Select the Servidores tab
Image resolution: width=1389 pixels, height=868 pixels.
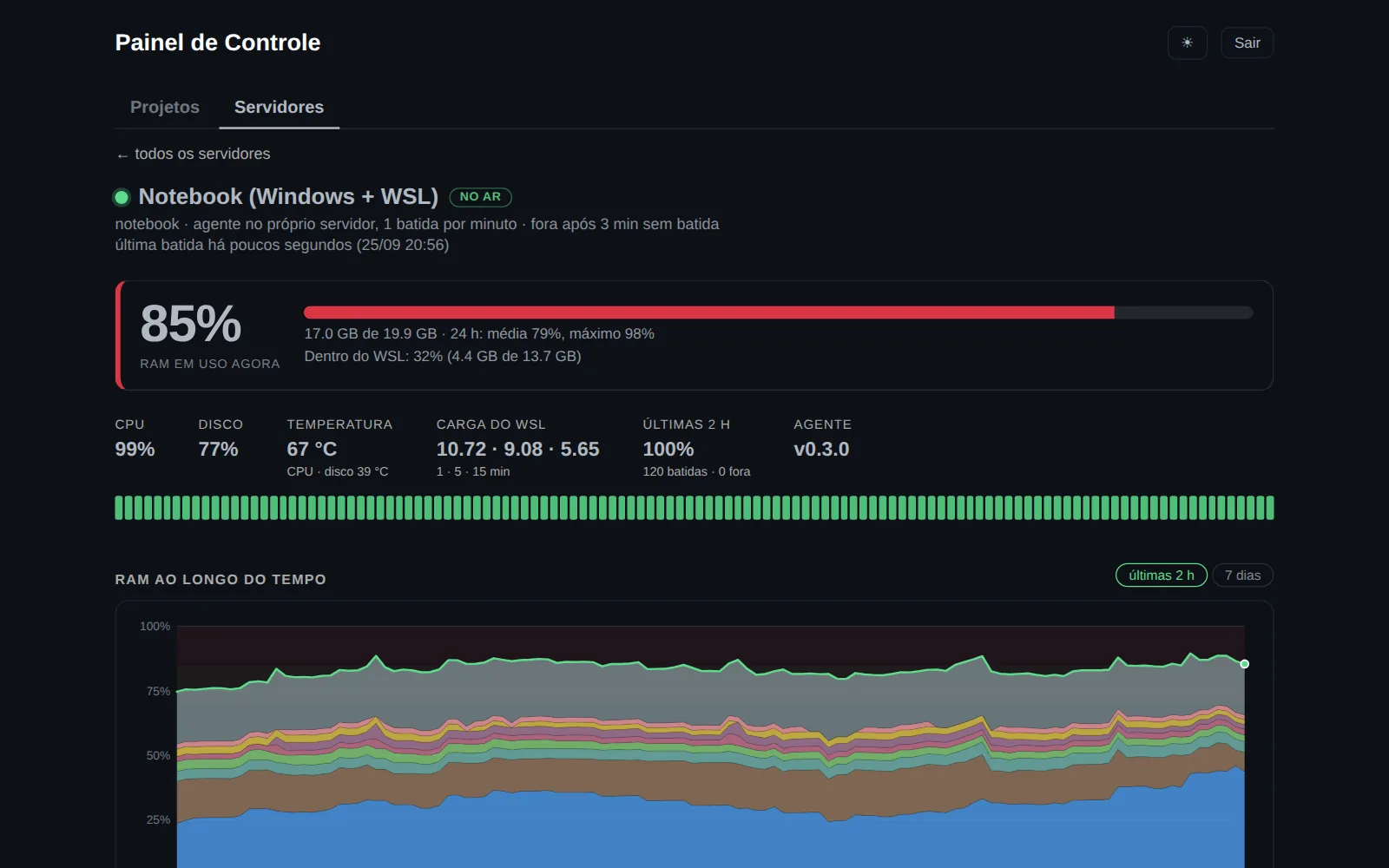click(279, 107)
